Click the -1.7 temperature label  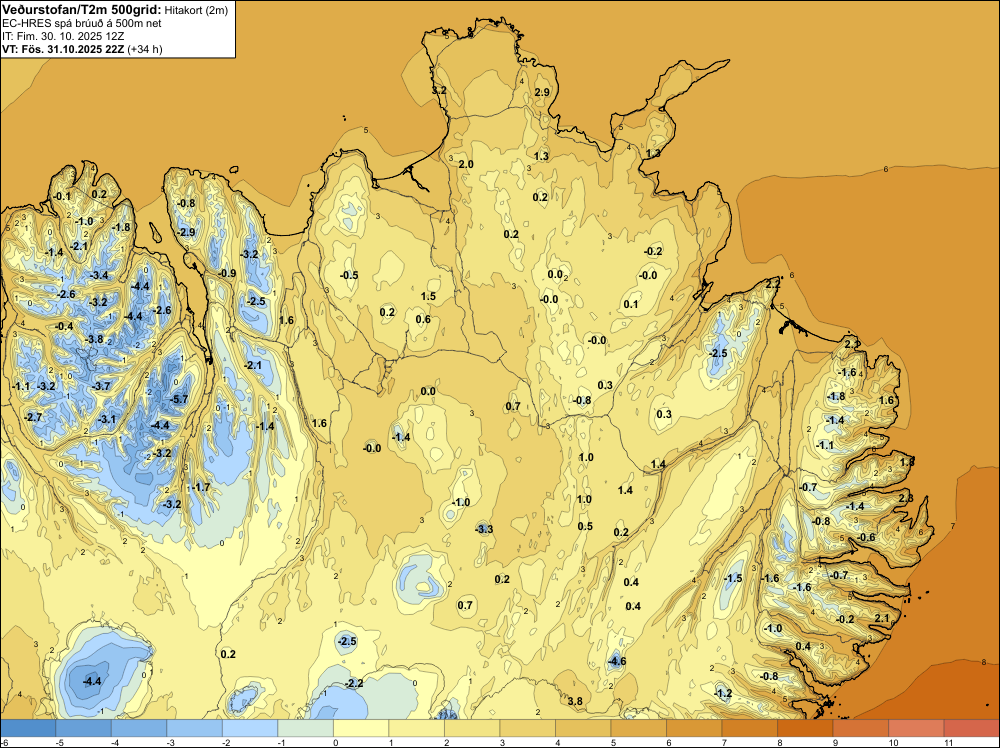tap(201, 487)
